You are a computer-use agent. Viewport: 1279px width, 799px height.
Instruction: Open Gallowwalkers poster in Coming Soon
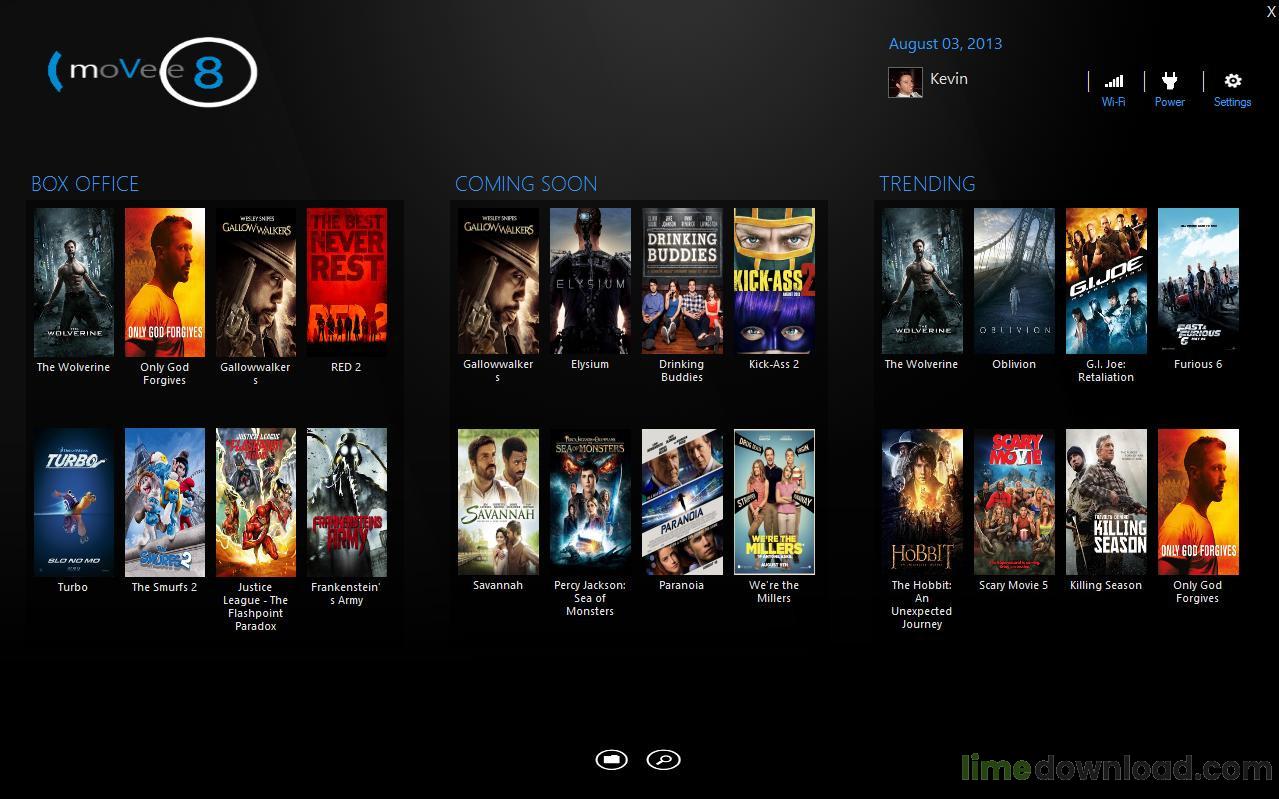[498, 281]
